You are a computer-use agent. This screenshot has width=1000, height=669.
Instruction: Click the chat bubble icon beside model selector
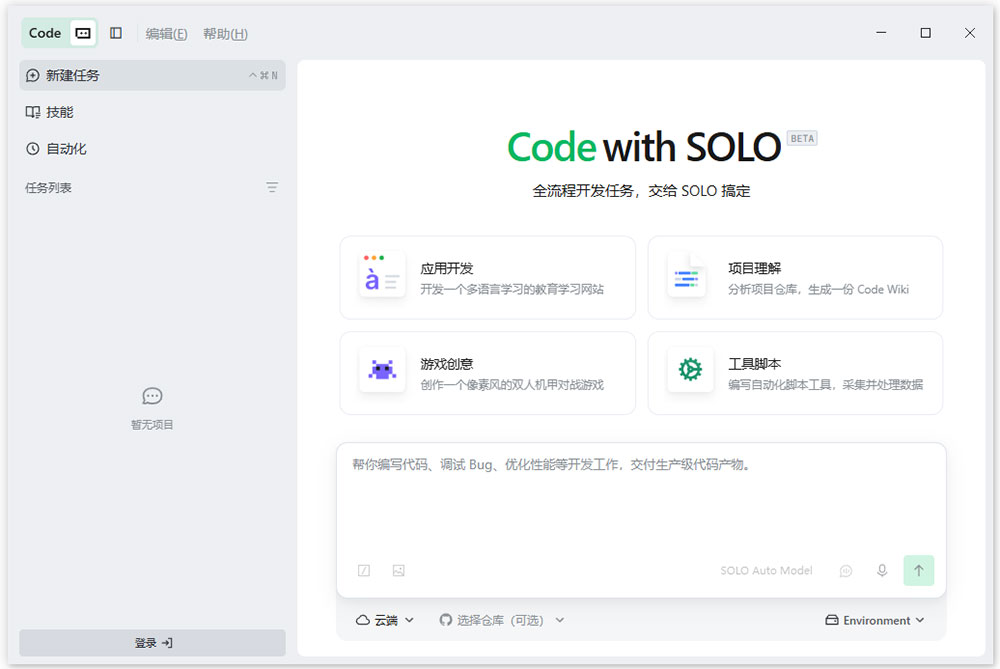(846, 571)
